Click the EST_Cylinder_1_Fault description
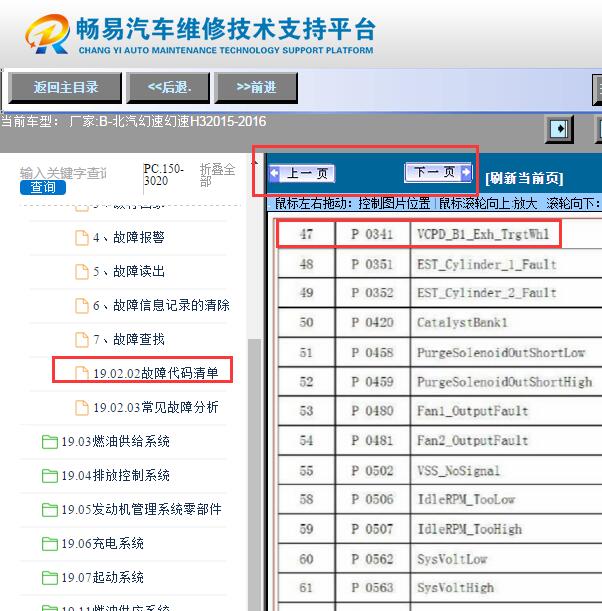The height and width of the screenshot is (611, 602). tap(487, 265)
